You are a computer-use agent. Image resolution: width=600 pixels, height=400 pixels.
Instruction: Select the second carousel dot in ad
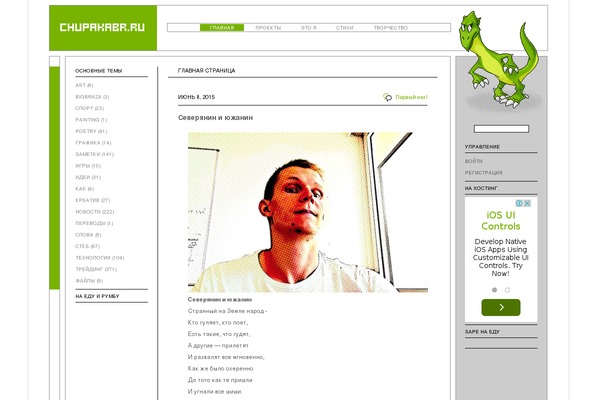coord(507,290)
